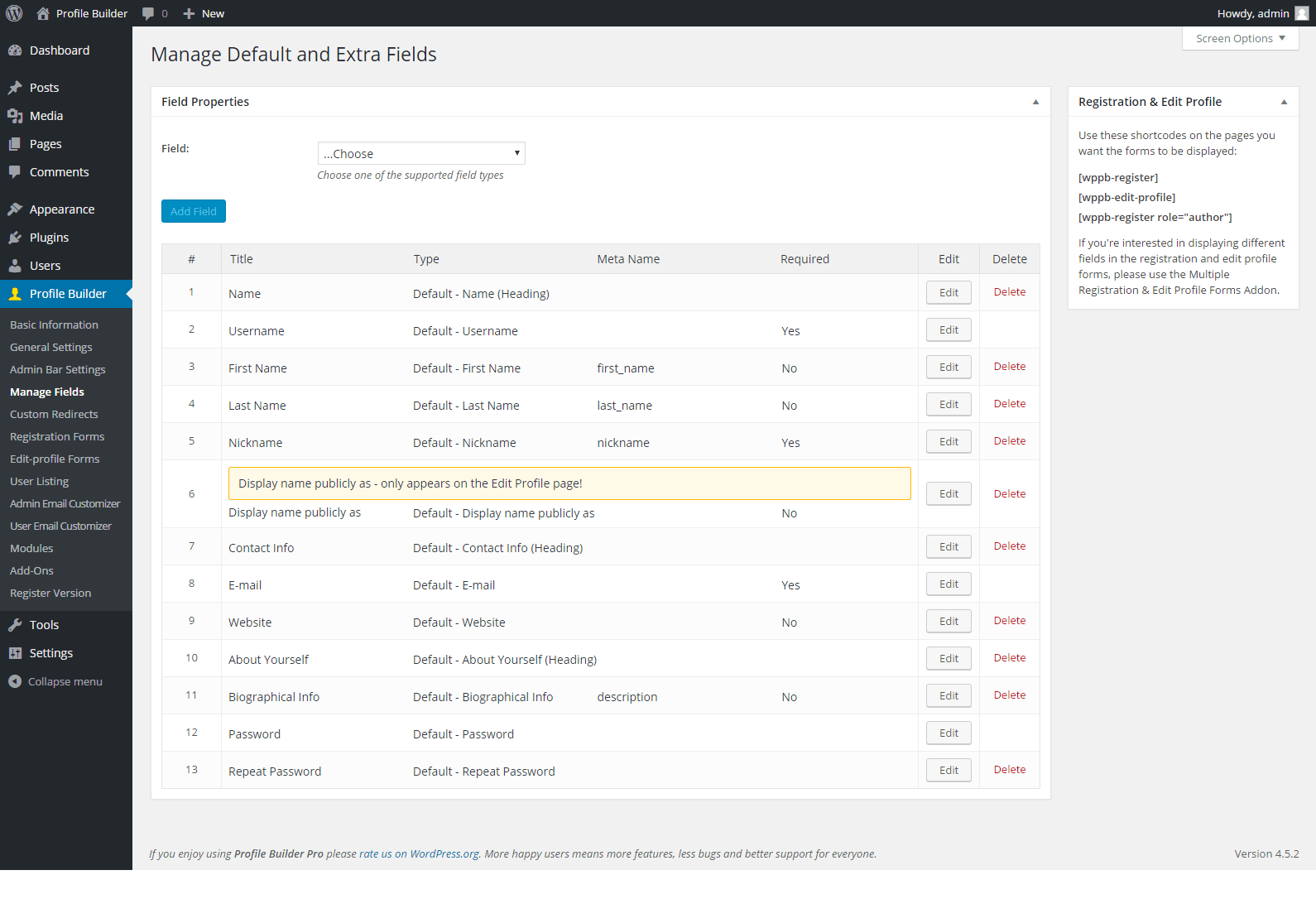Delete the Biographical Info field
This screenshot has height=899, width=1316.
click(x=1010, y=695)
